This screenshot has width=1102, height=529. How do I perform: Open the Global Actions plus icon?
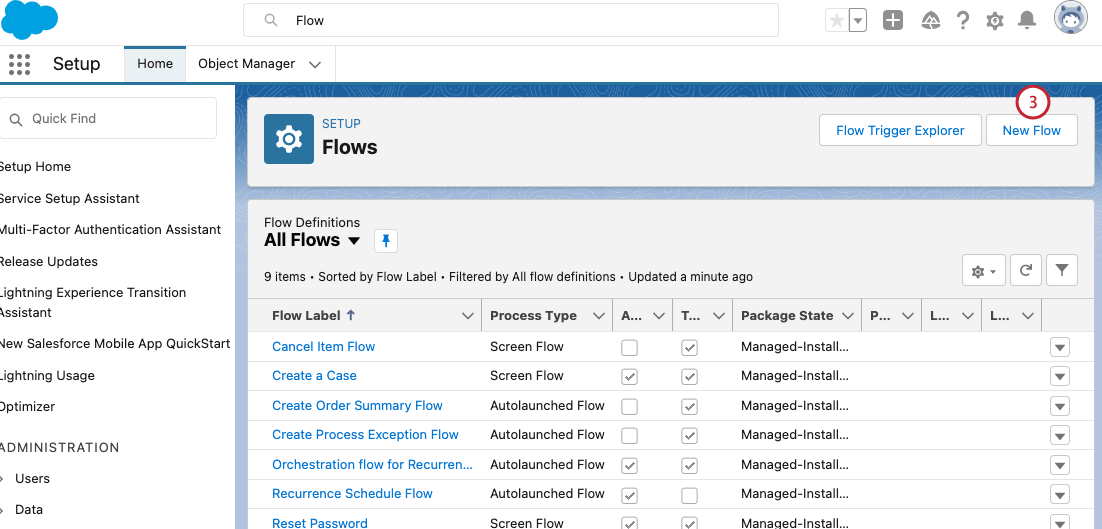pos(893,20)
